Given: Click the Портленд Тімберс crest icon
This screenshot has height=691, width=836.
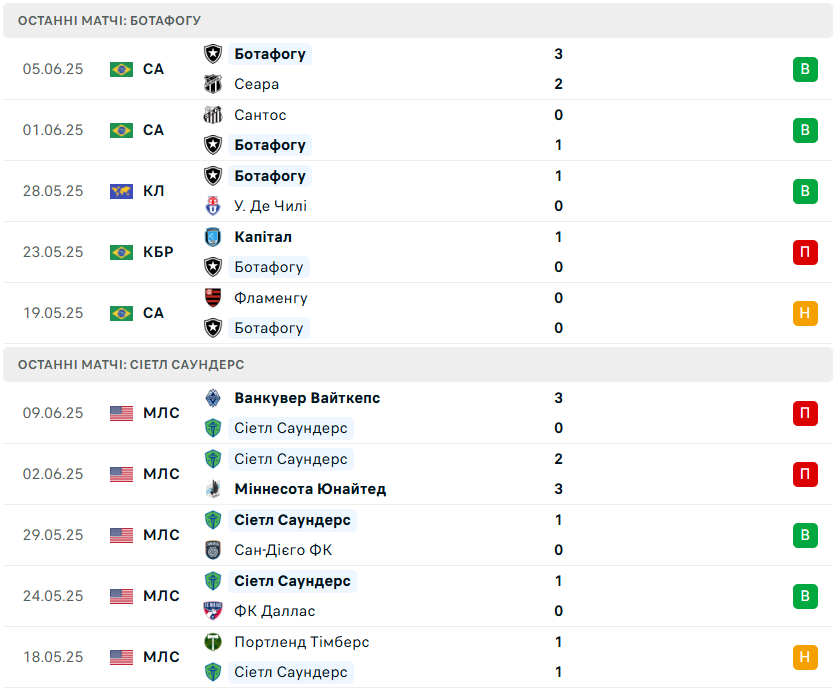Looking at the screenshot, I should tap(213, 642).
